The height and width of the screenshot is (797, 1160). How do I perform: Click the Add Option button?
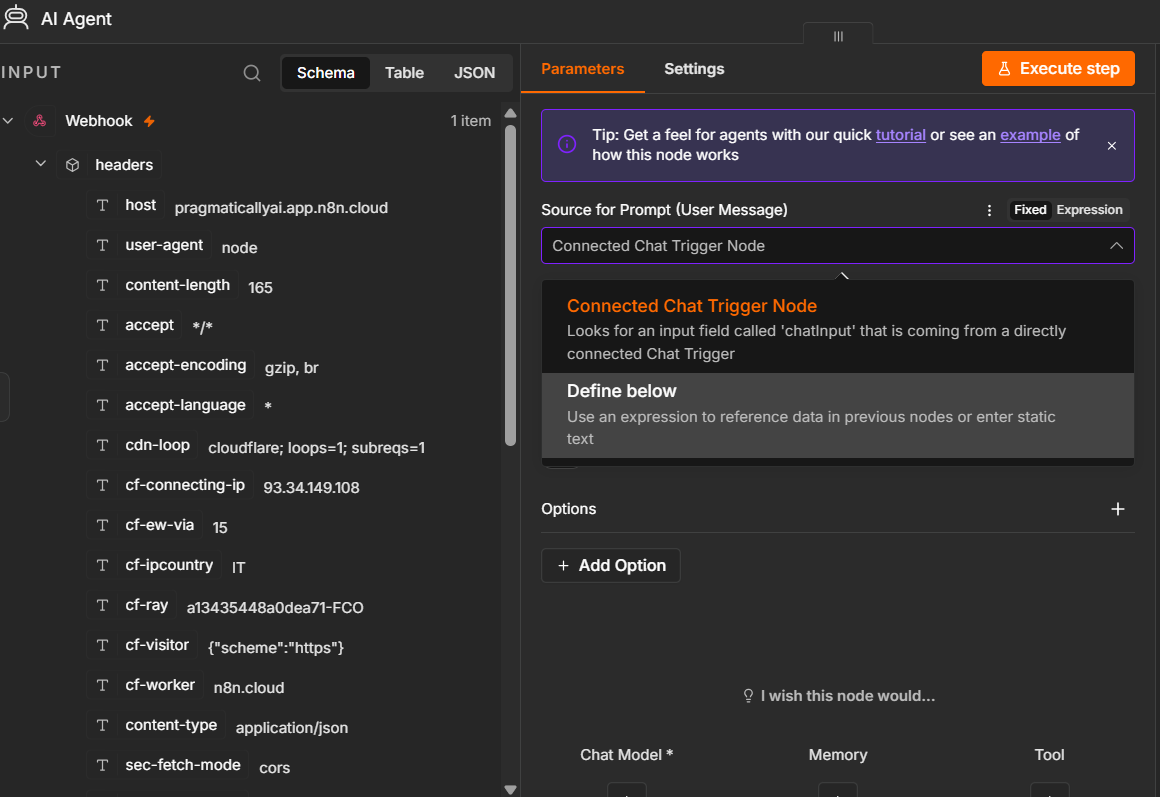[610, 565]
